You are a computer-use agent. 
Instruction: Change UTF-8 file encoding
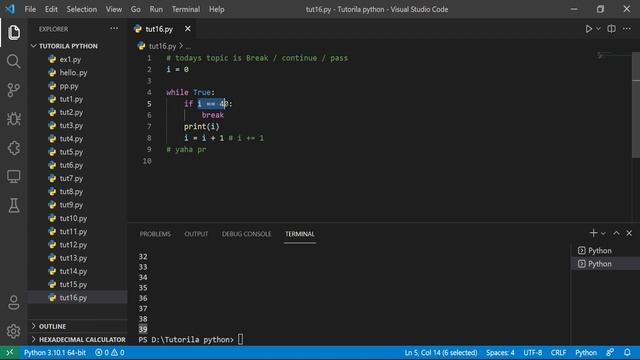point(533,353)
